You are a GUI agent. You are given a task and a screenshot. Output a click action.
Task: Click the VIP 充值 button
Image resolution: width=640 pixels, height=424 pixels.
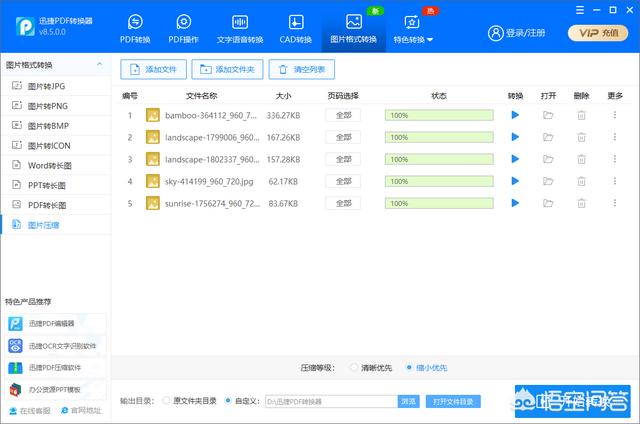pyautogui.click(x=598, y=33)
